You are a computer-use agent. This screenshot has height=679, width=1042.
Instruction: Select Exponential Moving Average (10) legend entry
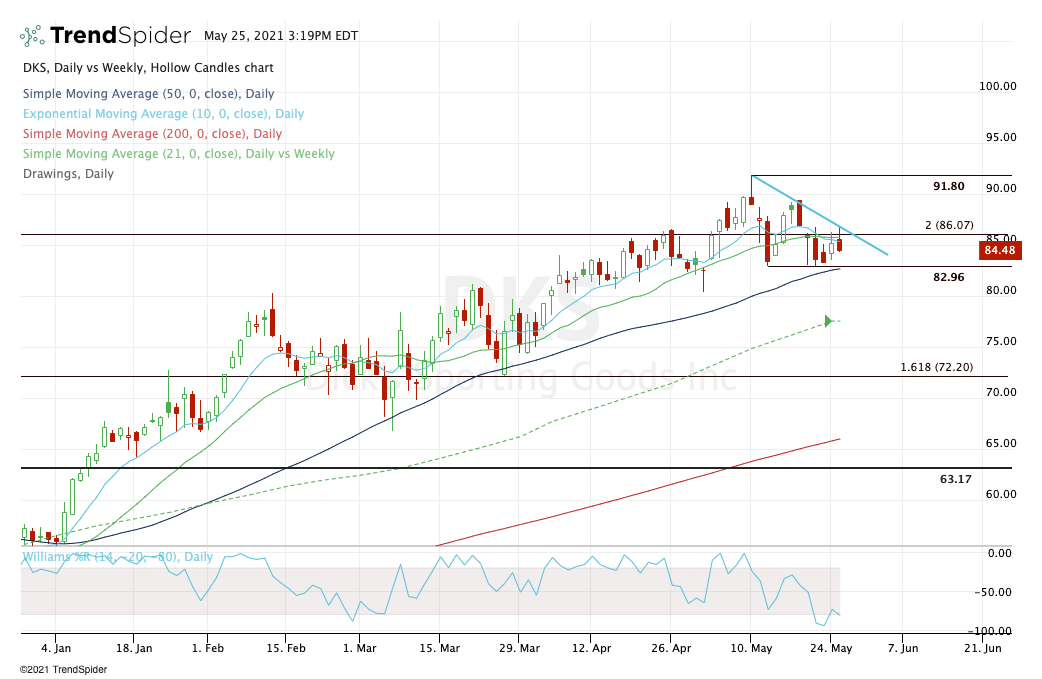click(x=163, y=114)
